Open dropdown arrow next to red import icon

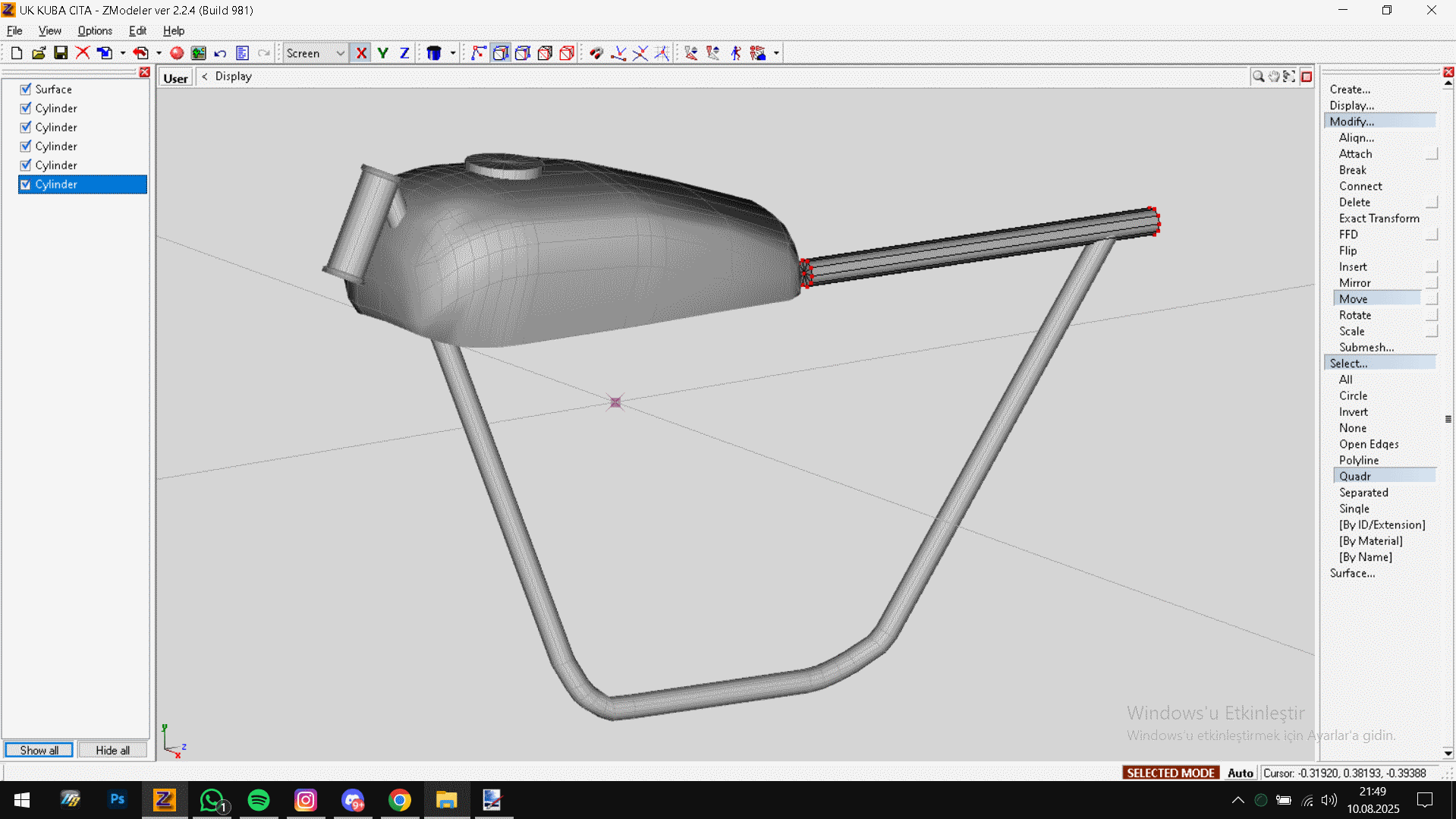[x=159, y=53]
